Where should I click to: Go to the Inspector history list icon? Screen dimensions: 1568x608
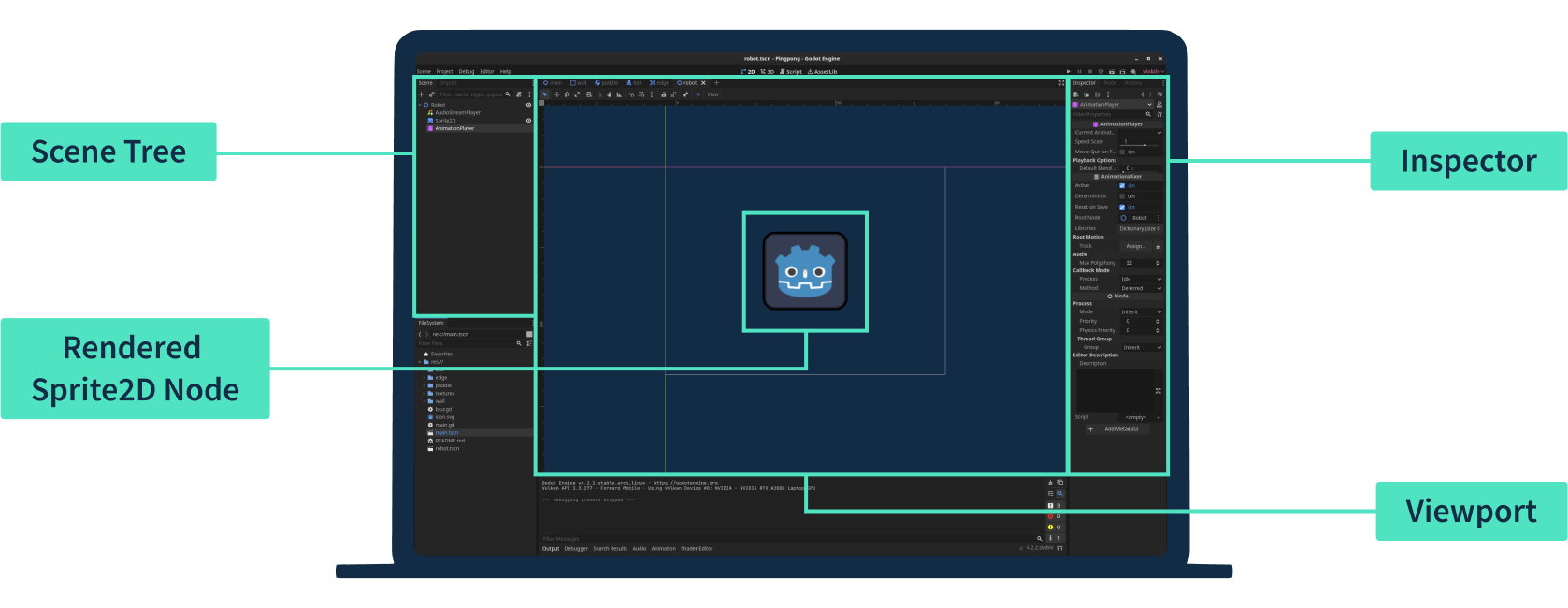click(1159, 94)
